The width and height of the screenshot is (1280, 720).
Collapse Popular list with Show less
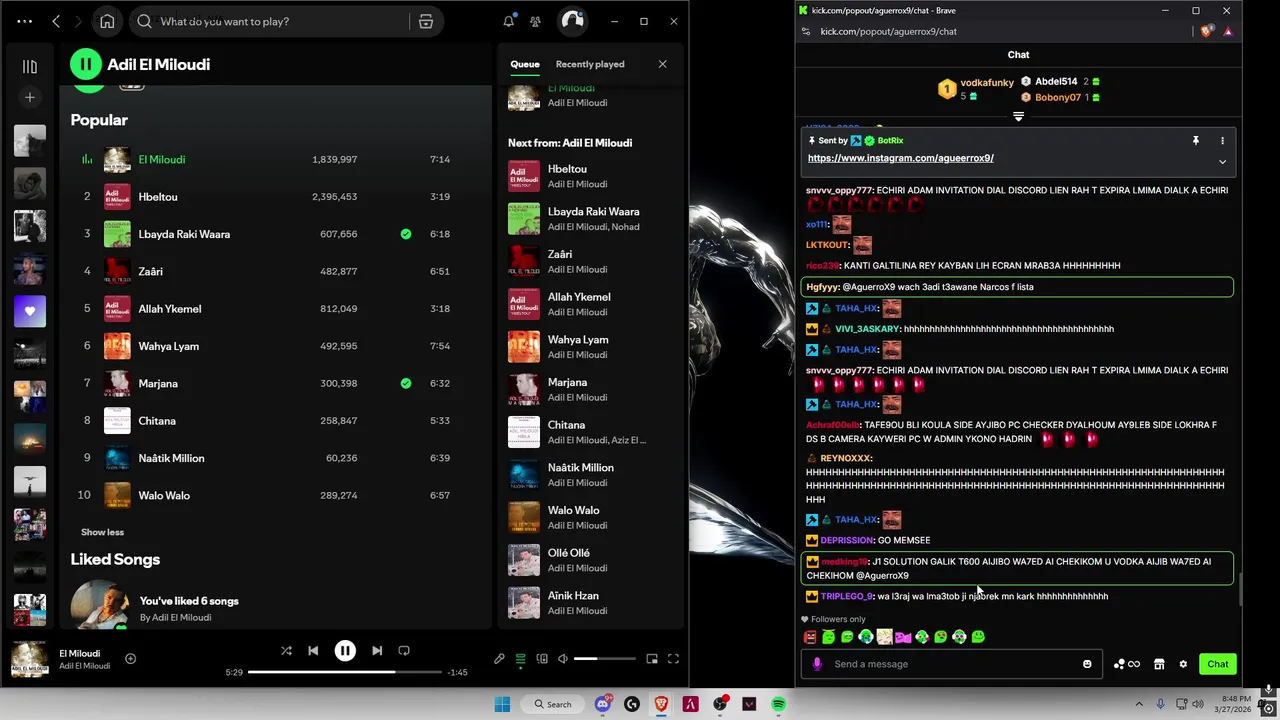[x=102, y=532]
